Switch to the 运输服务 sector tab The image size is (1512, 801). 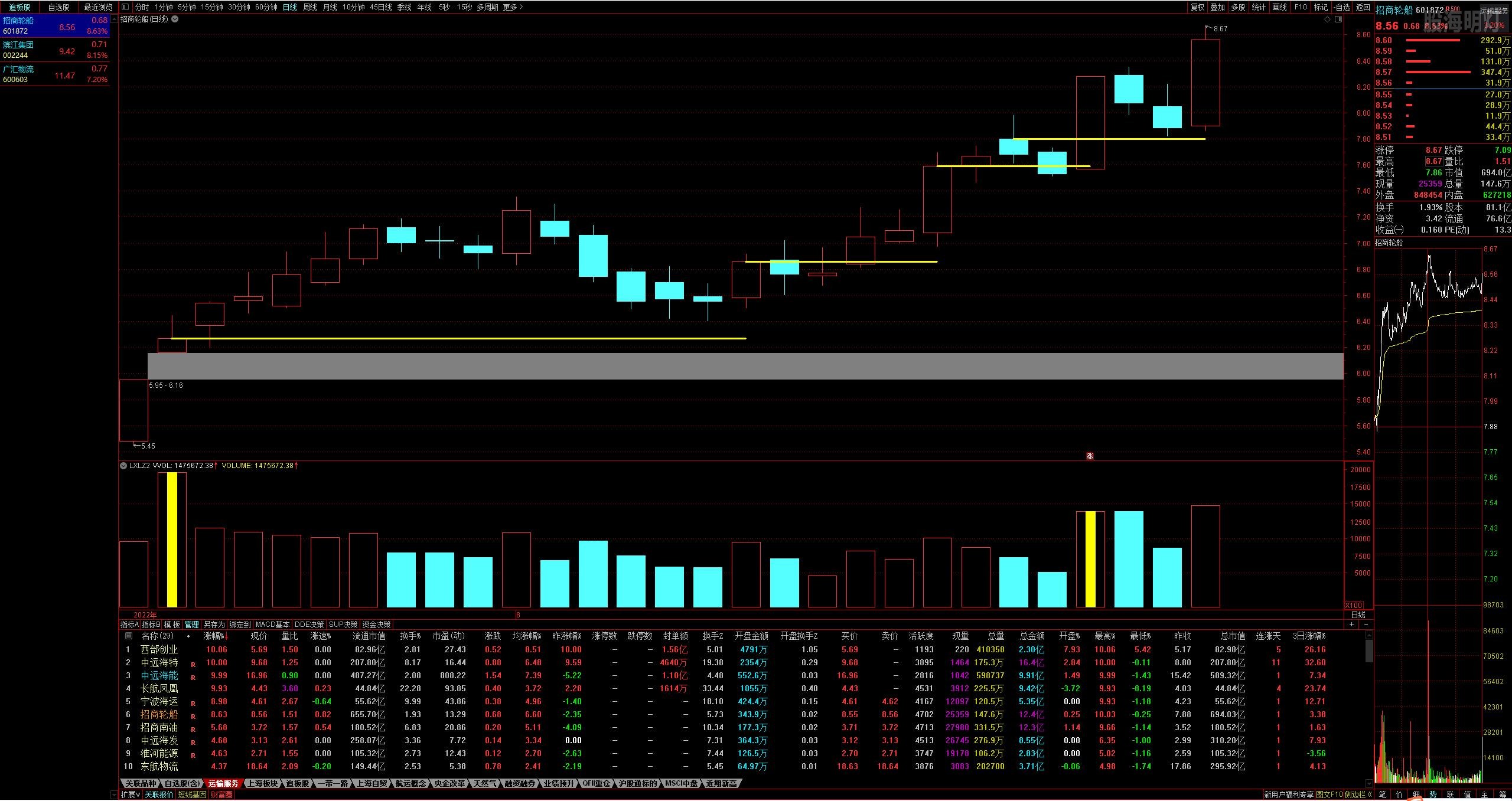(x=224, y=783)
